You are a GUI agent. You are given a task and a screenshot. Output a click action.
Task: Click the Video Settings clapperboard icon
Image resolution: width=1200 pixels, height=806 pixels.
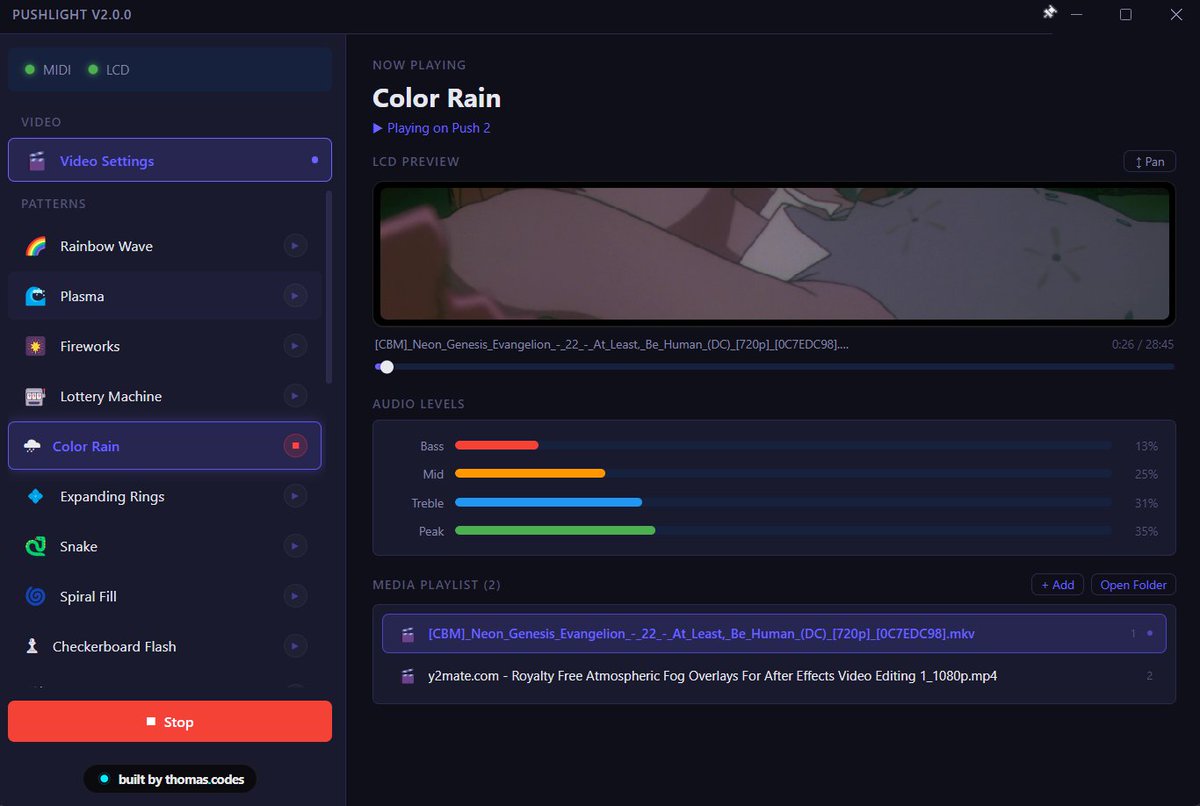click(x=37, y=161)
